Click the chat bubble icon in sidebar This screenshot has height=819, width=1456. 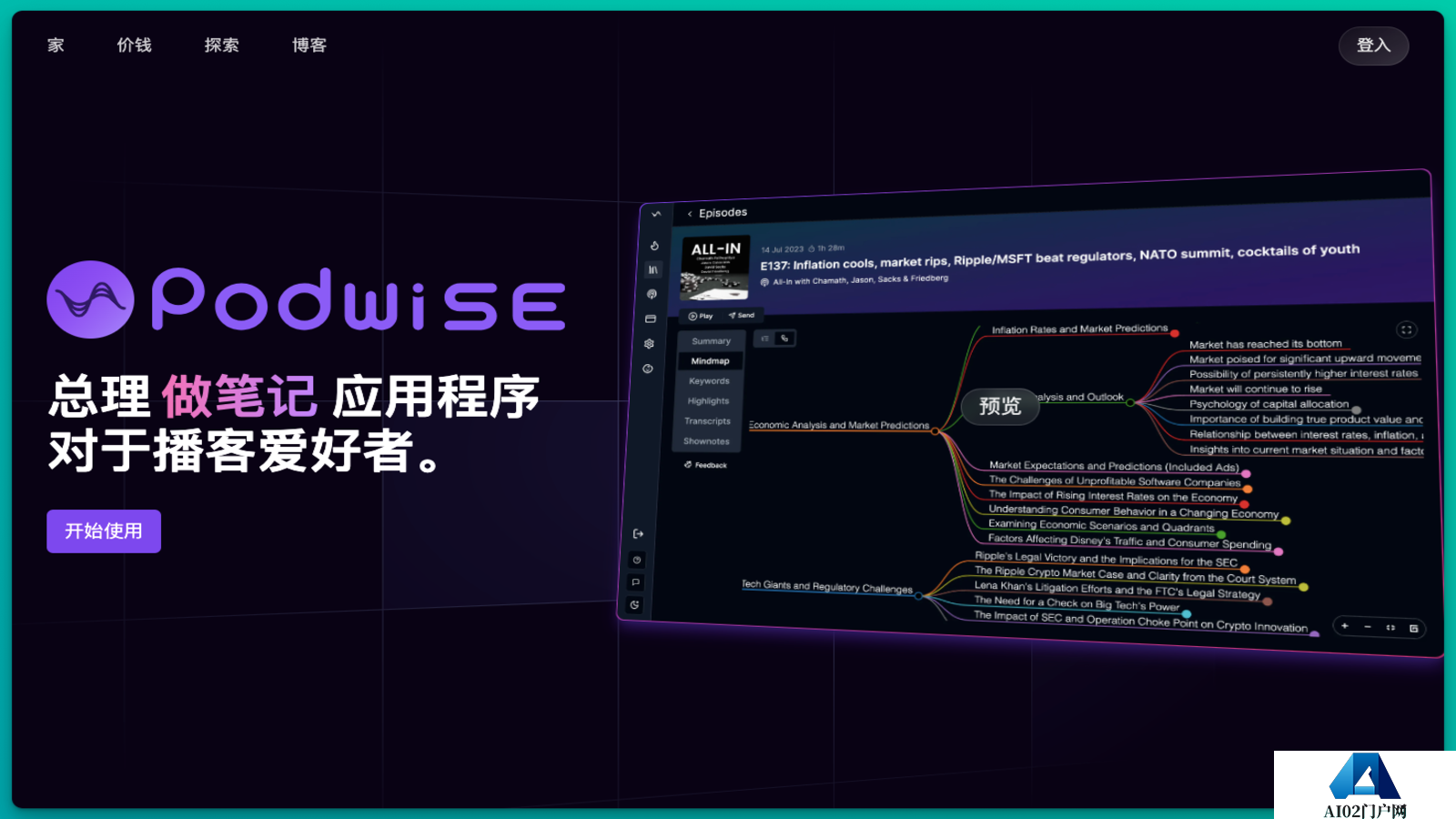point(636,582)
